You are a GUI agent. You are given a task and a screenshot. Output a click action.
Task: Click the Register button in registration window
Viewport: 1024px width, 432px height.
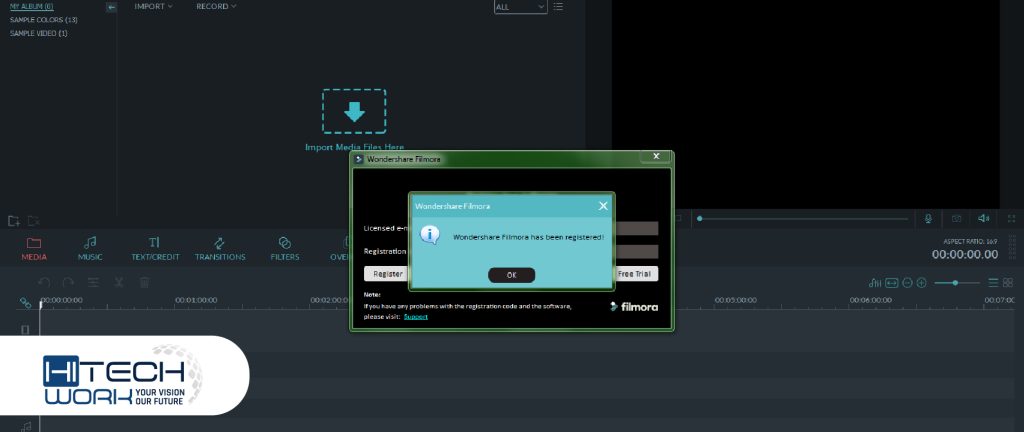point(387,274)
